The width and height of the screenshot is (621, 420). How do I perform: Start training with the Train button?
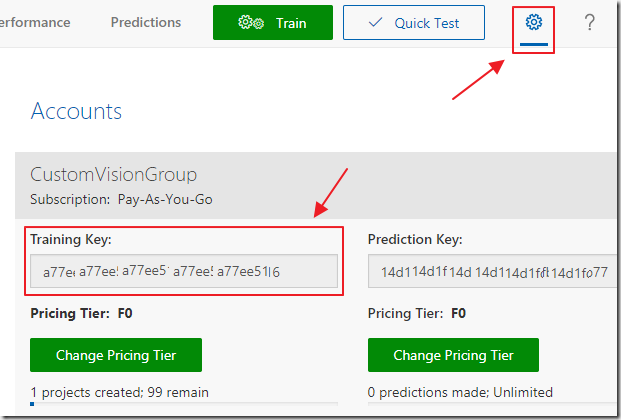pos(273,23)
